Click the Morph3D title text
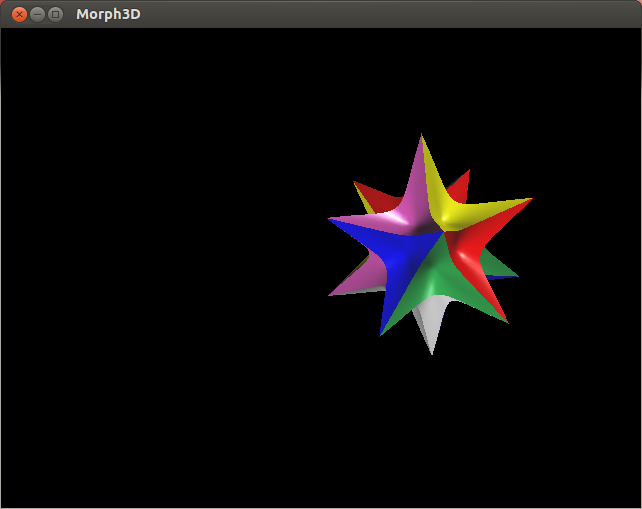Viewport: 642px width, 509px height. 108,14
